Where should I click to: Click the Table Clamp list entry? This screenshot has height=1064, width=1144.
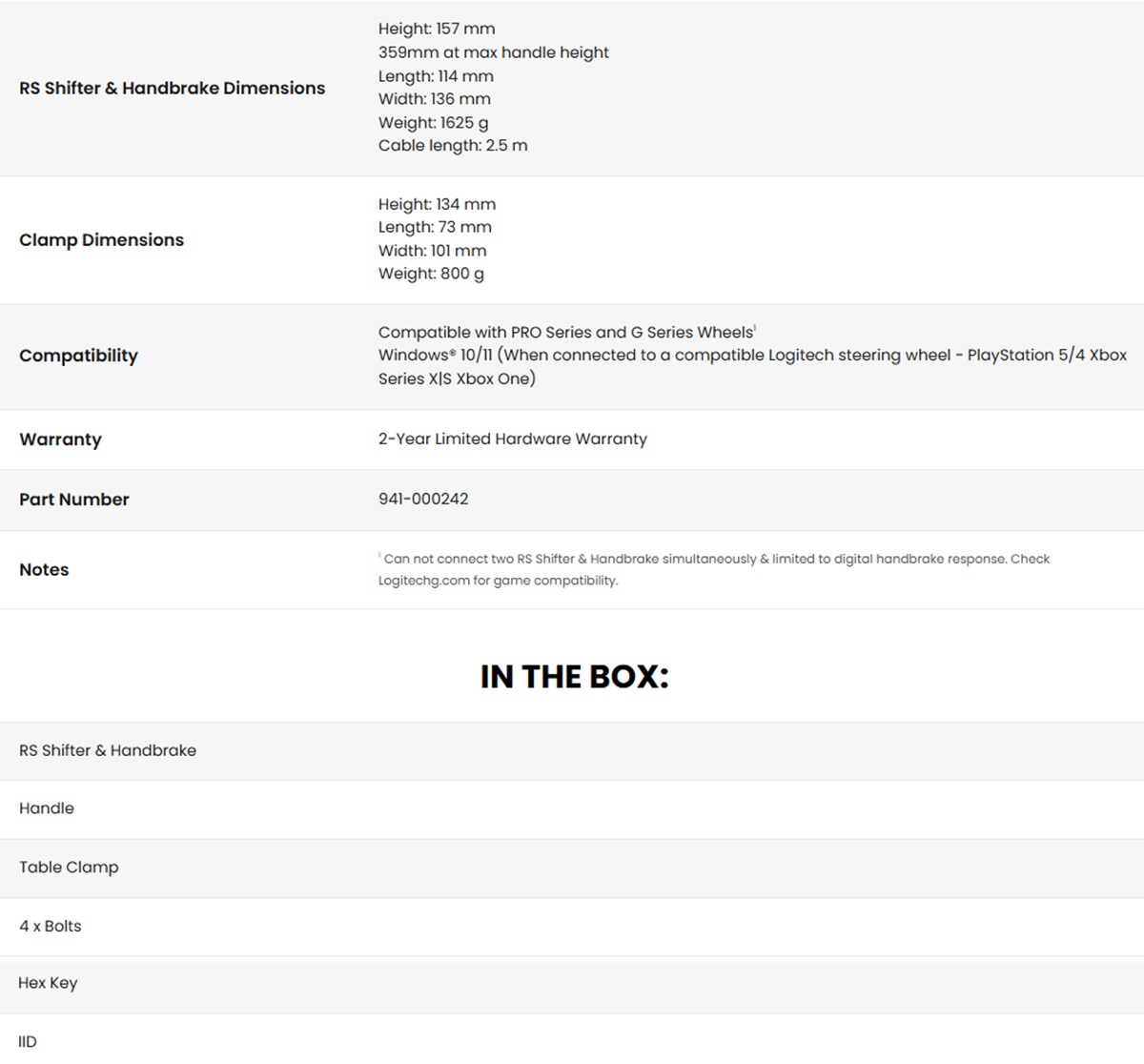pos(69,868)
